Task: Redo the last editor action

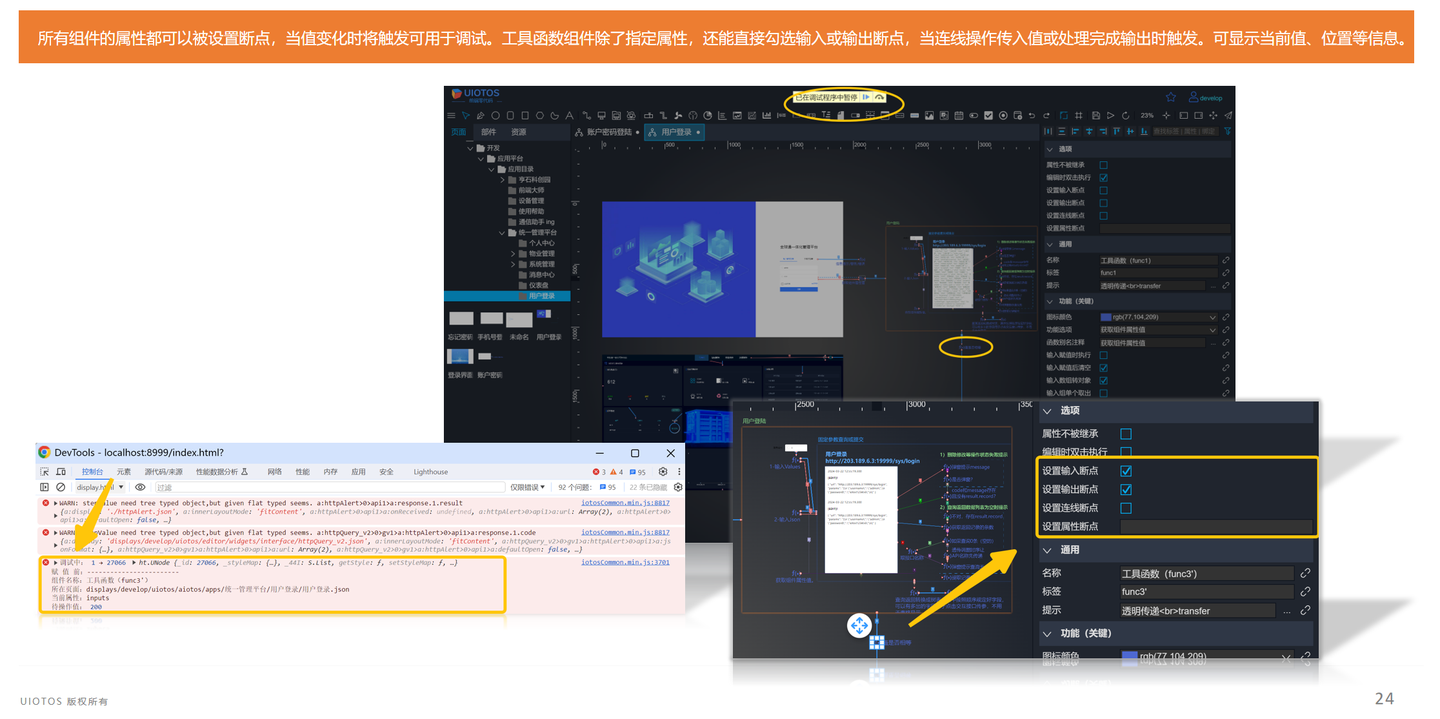Action: [x=1046, y=115]
